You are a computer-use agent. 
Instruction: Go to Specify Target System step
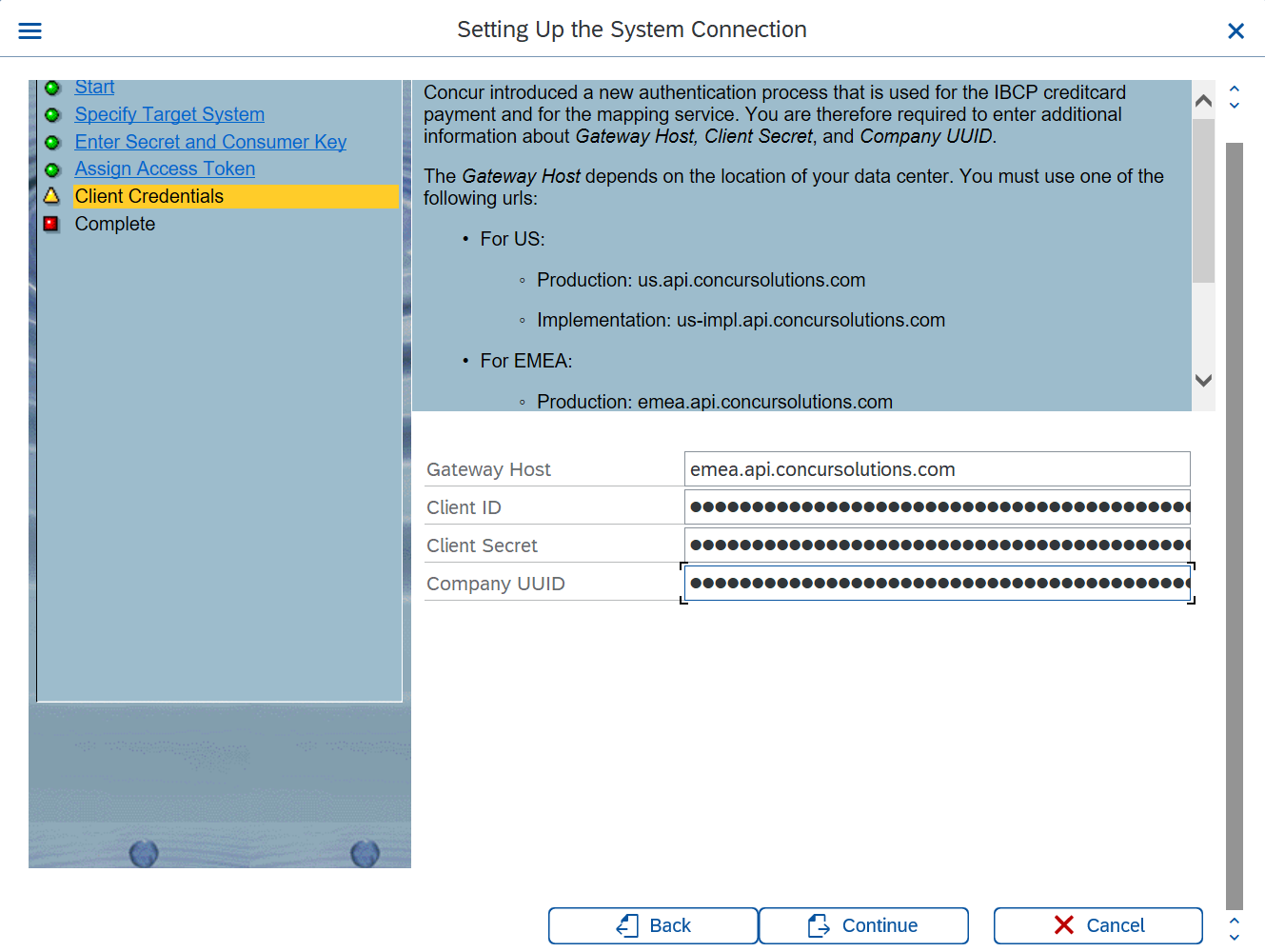pos(169,114)
